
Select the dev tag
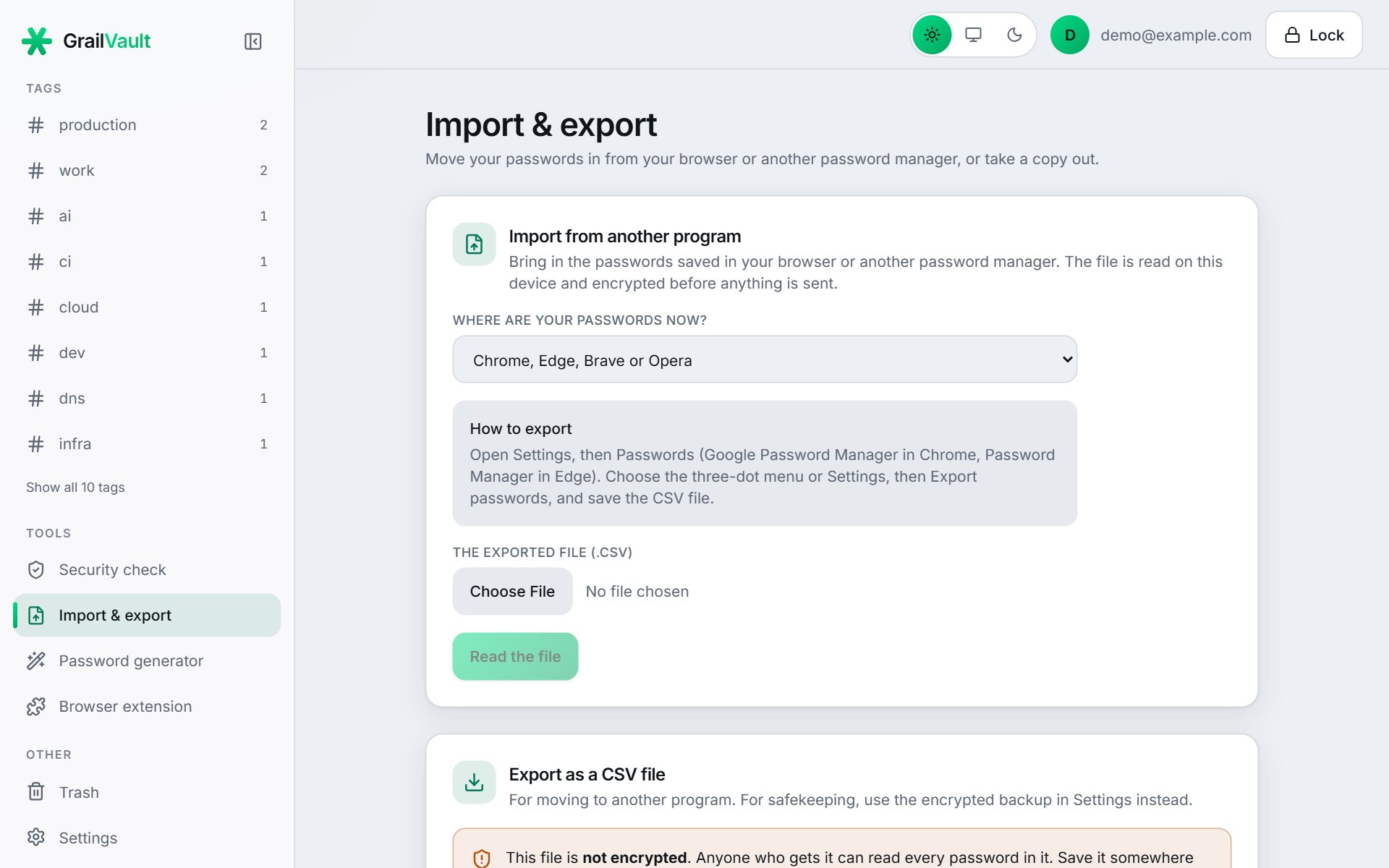[x=147, y=353]
